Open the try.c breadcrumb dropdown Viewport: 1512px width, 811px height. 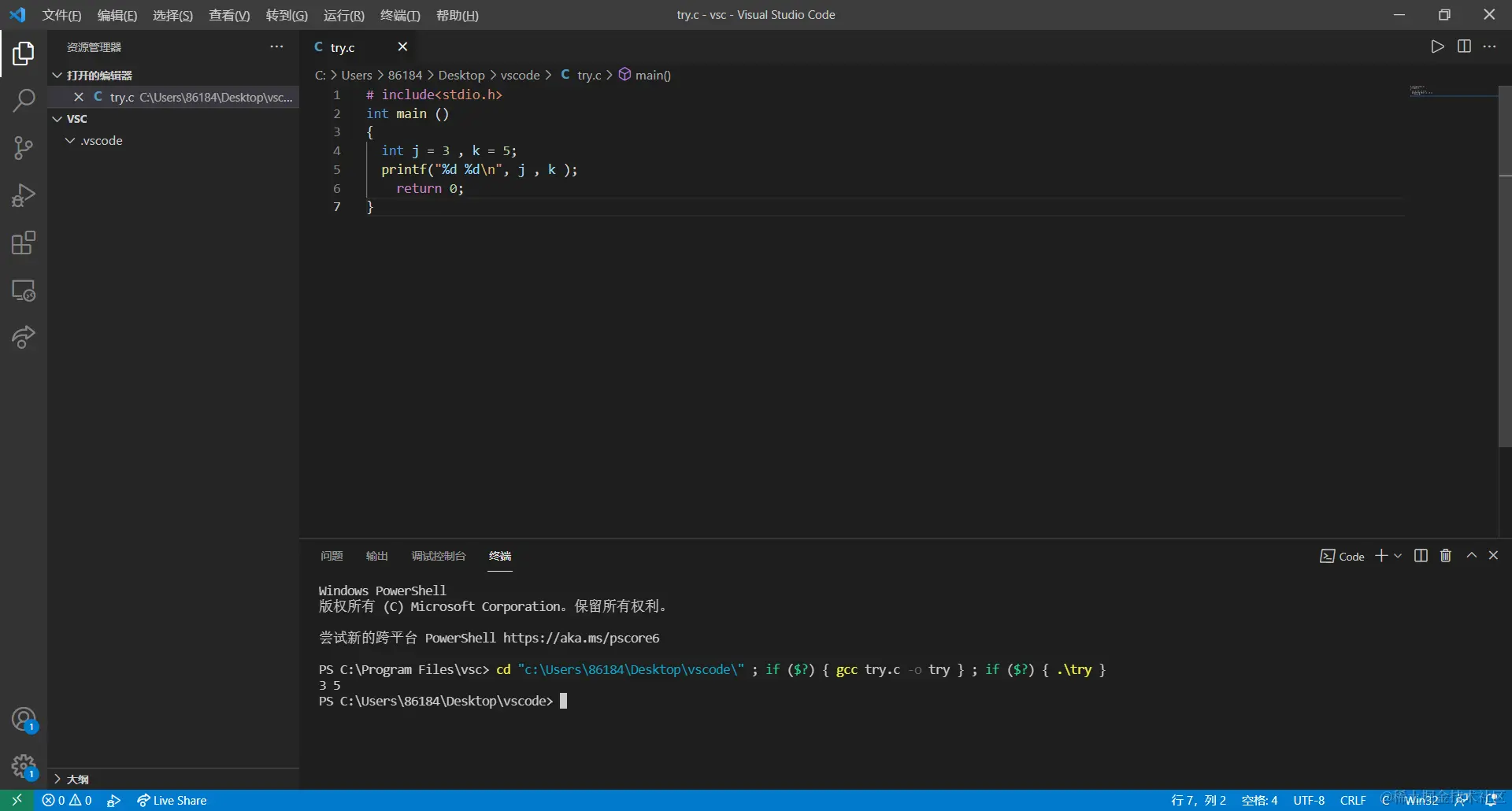[x=581, y=75]
